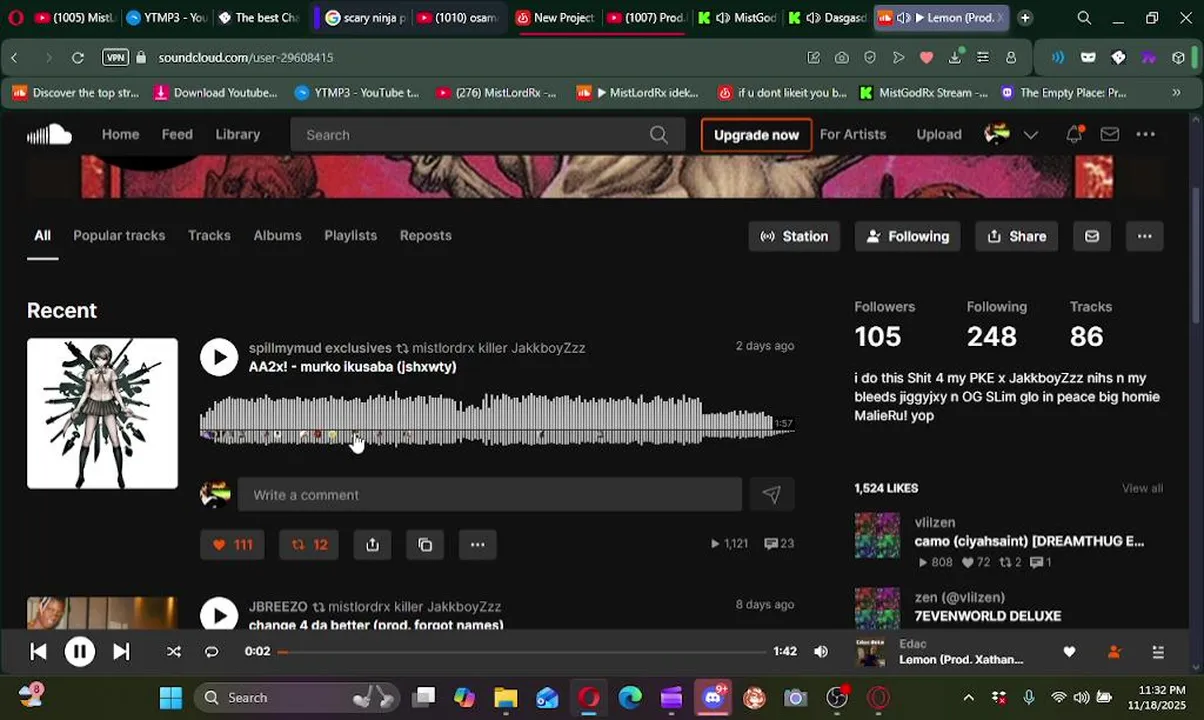Open the messages envelope in header
Viewport: 1204px width, 720px height.
1110,134
